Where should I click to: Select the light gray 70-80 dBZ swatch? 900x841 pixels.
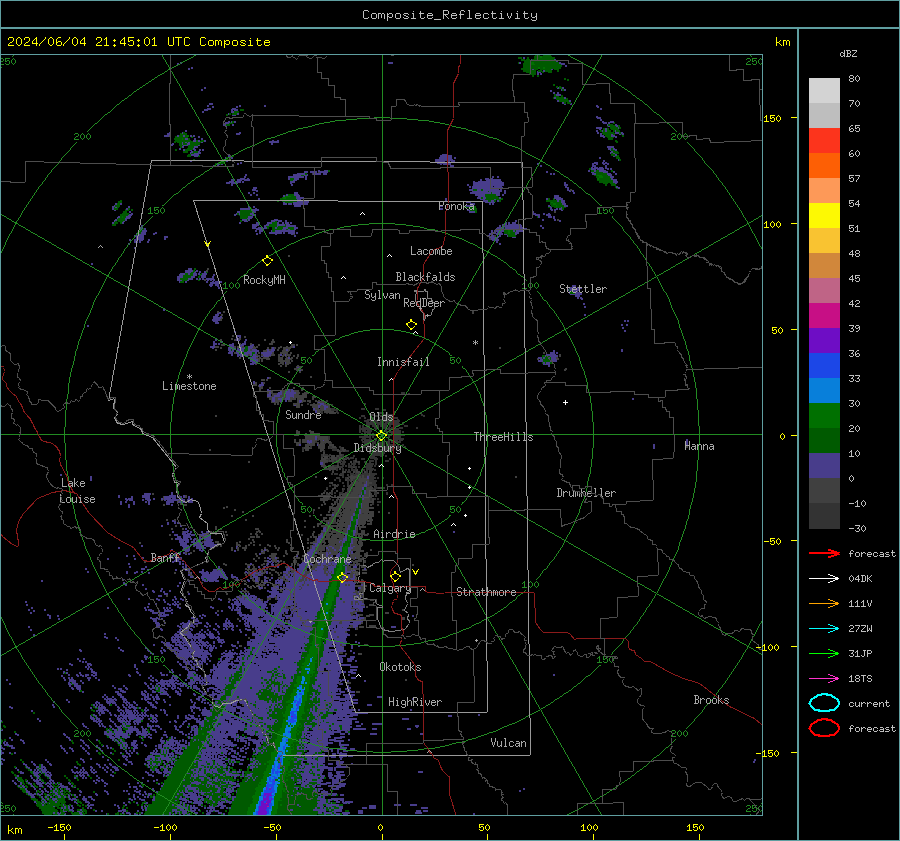pos(824,91)
